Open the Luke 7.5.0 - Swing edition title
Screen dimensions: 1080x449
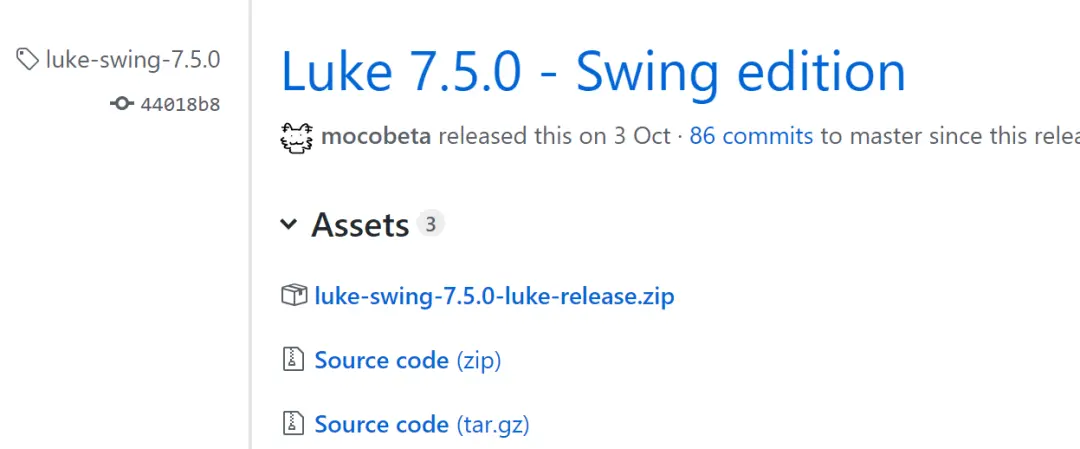coord(593,72)
